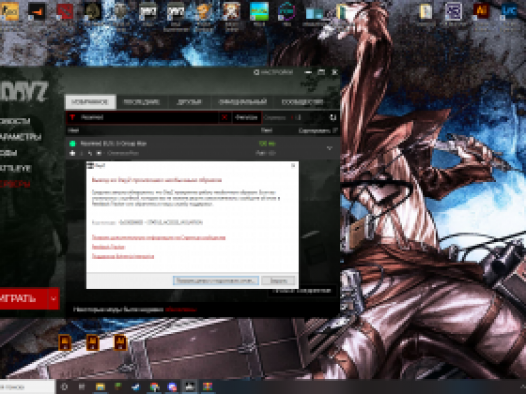Sort servers by the Пинг column header
The image size is (526, 394).
pos(266,130)
